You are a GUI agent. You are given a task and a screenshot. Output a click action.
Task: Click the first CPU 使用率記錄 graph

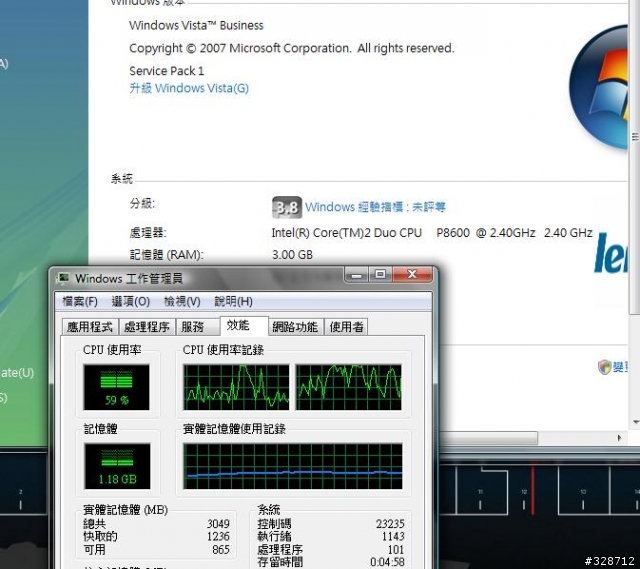click(236, 387)
